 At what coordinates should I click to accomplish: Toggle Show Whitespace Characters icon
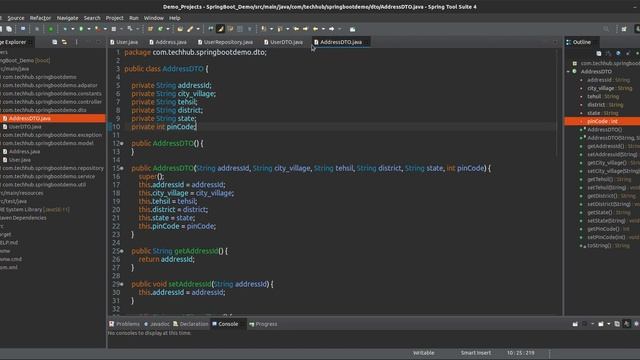[x=250, y=29]
